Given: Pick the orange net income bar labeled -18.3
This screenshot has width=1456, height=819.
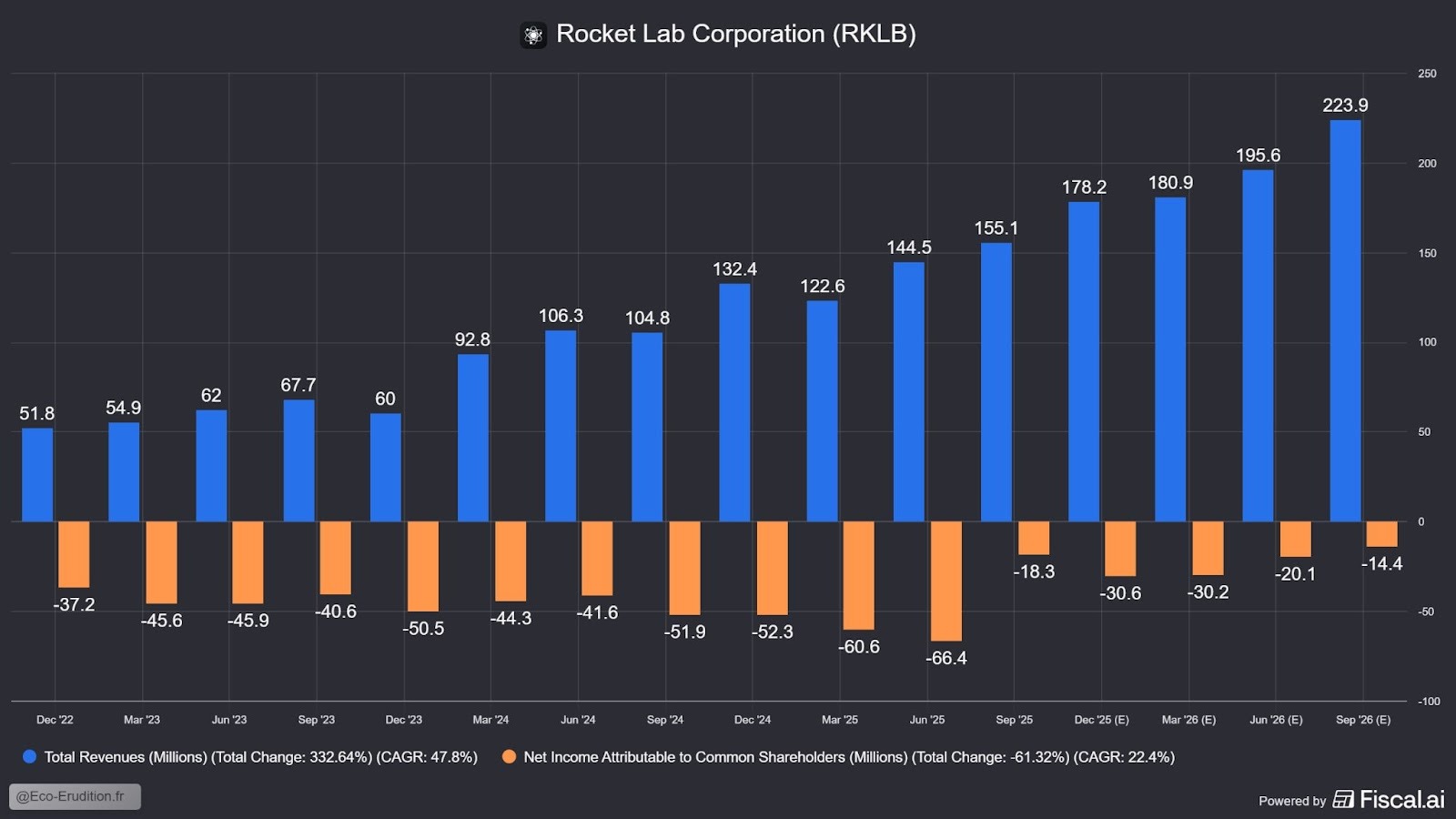Looking at the screenshot, I should coord(1033,538).
